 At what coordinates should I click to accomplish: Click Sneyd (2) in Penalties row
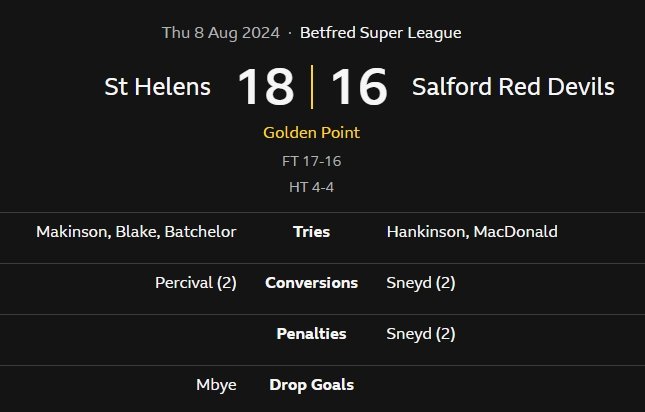click(x=421, y=334)
